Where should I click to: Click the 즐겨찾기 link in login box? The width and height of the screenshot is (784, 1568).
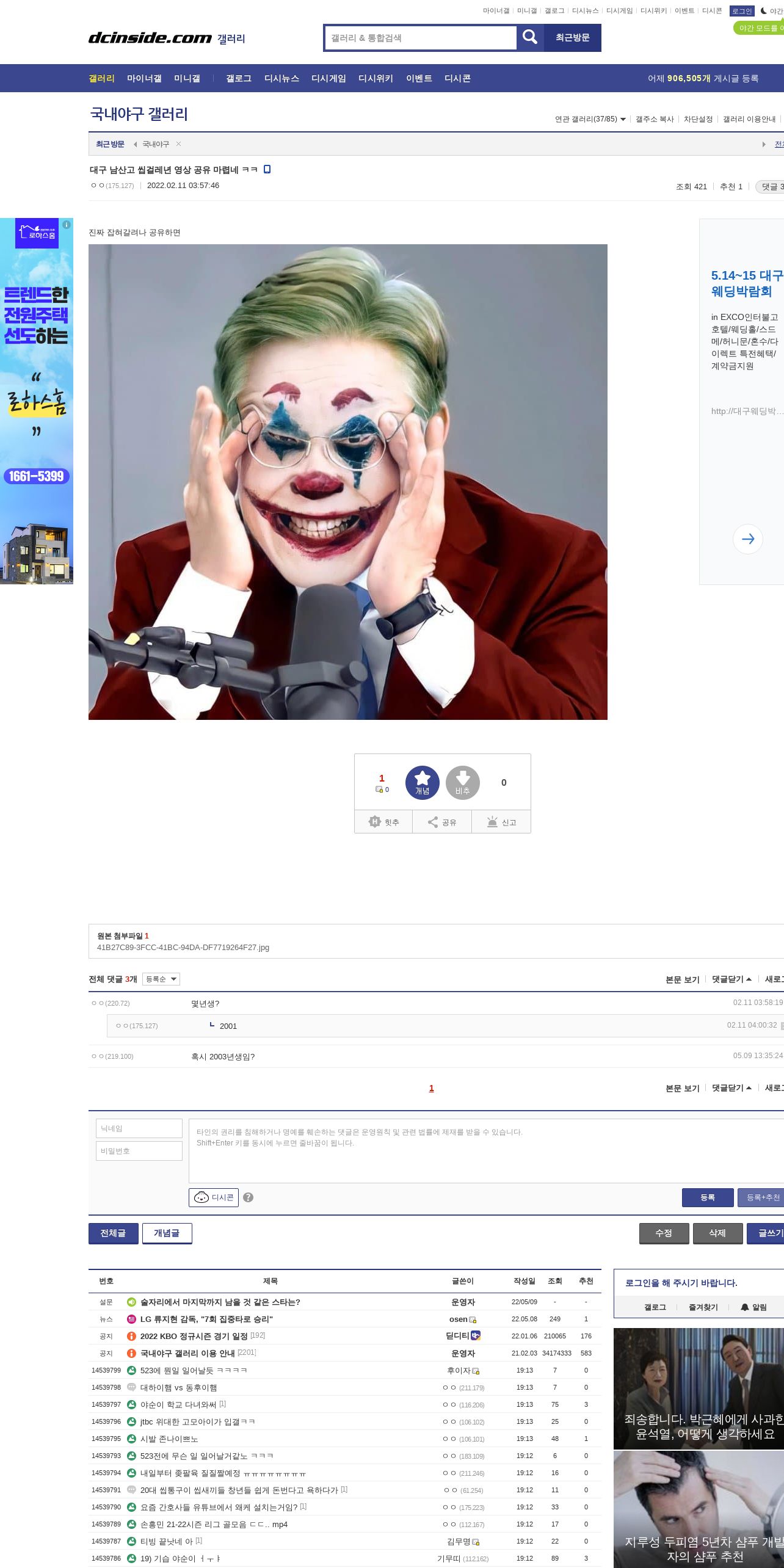pos(703,1307)
